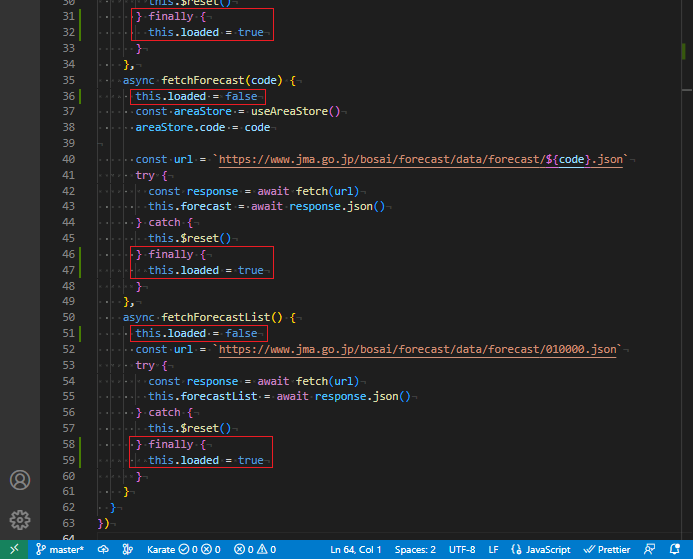
Task: Click the cloud publish changes icon
Action: point(103,549)
